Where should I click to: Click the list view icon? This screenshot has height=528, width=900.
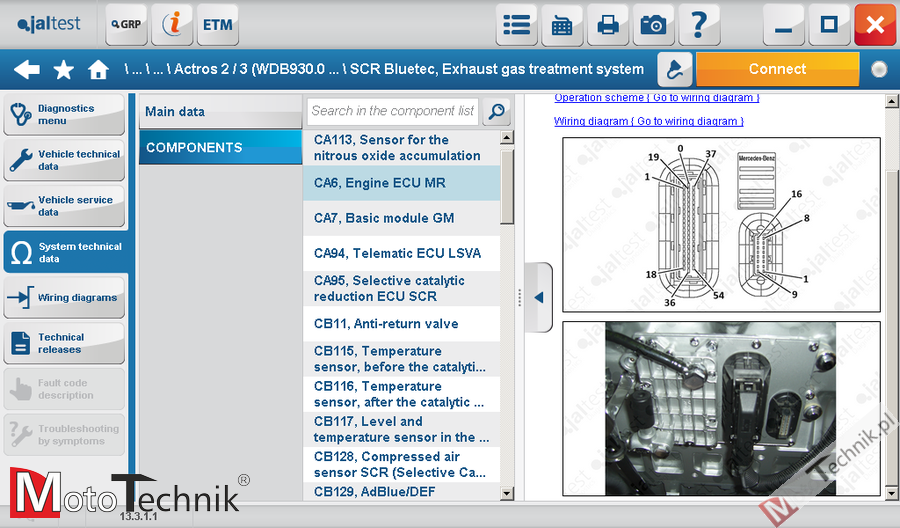point(517,25)
